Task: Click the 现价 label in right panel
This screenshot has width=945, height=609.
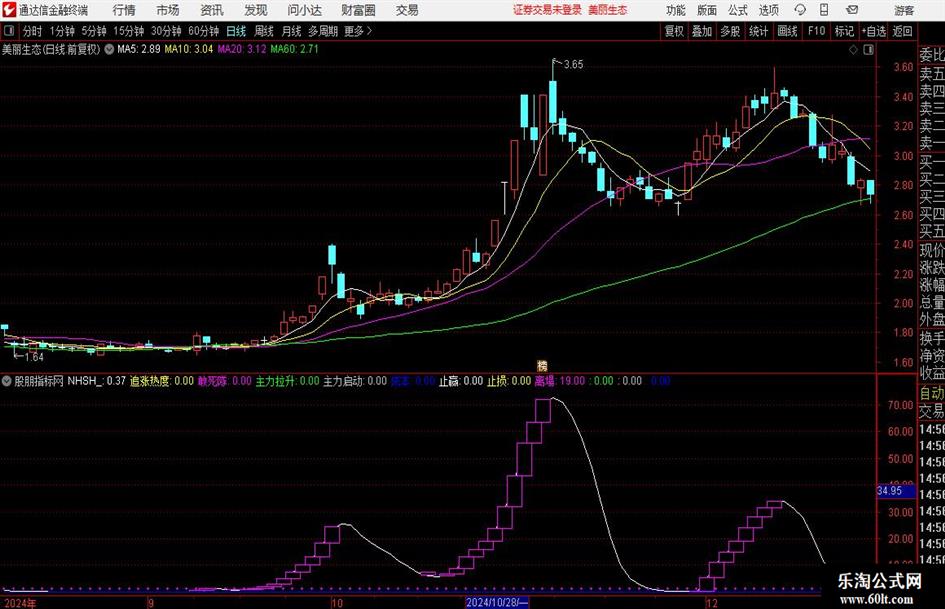Action: pyautogui.click(x=932, y=250)
